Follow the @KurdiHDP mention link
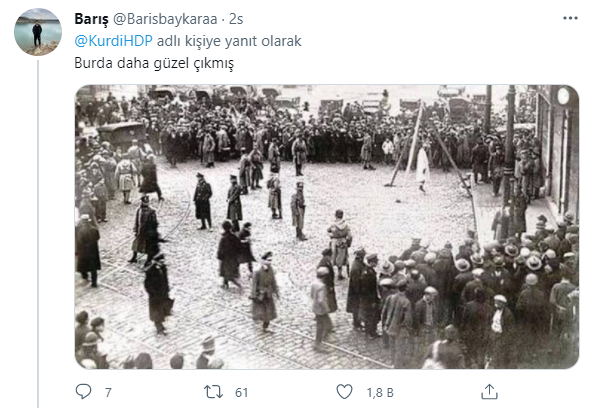 (x=113, y=41)
